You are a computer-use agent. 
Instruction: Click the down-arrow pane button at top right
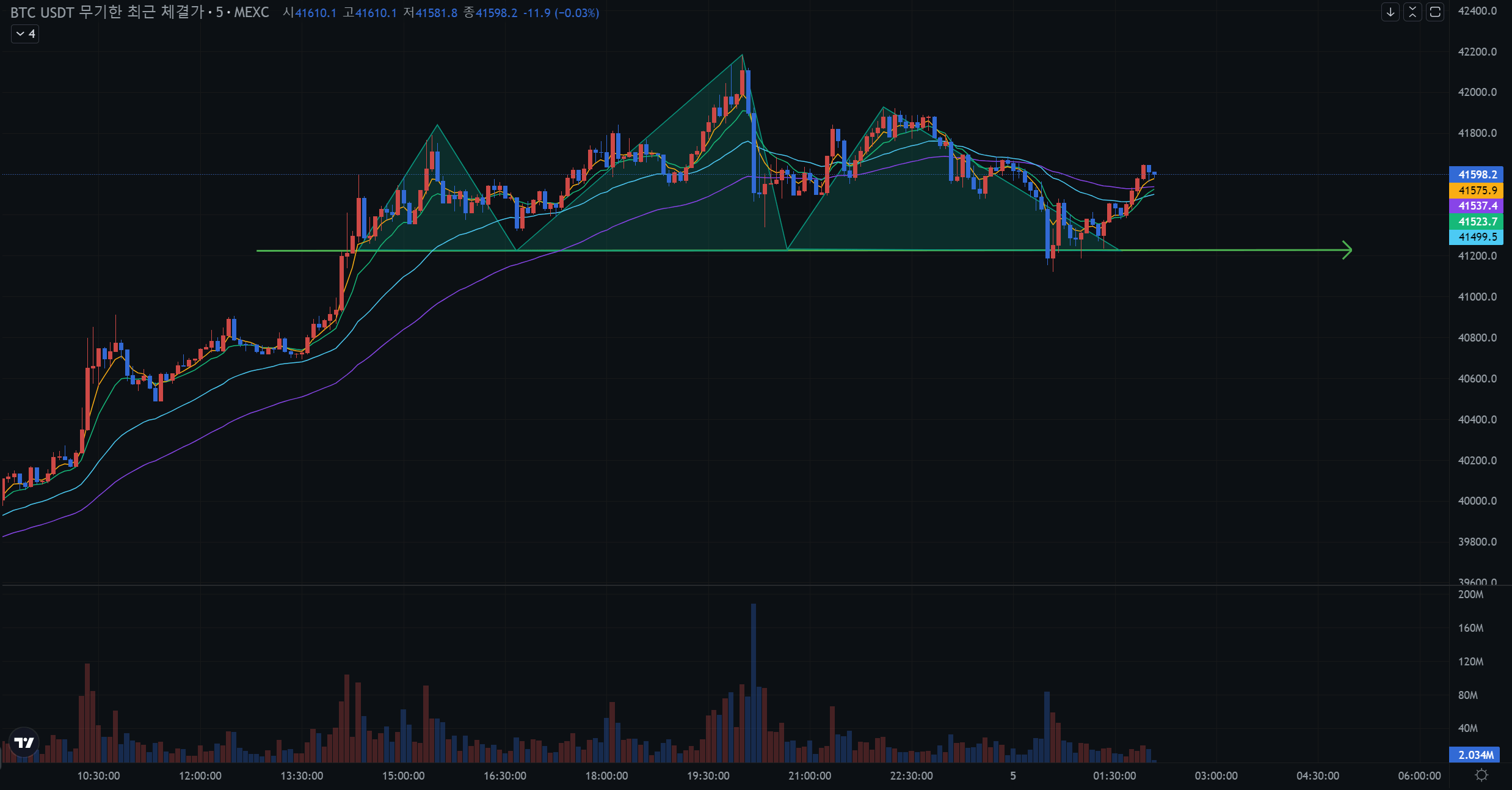[1390, 12]
